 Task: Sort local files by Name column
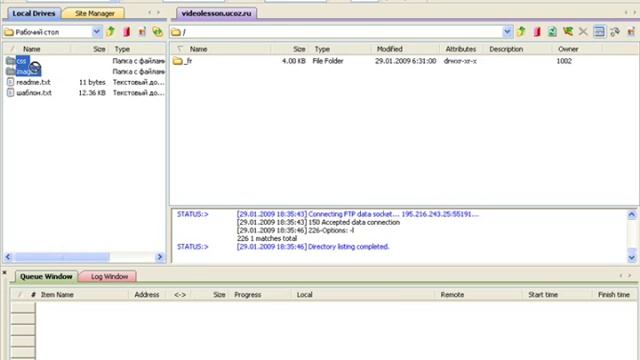[31, 49]
